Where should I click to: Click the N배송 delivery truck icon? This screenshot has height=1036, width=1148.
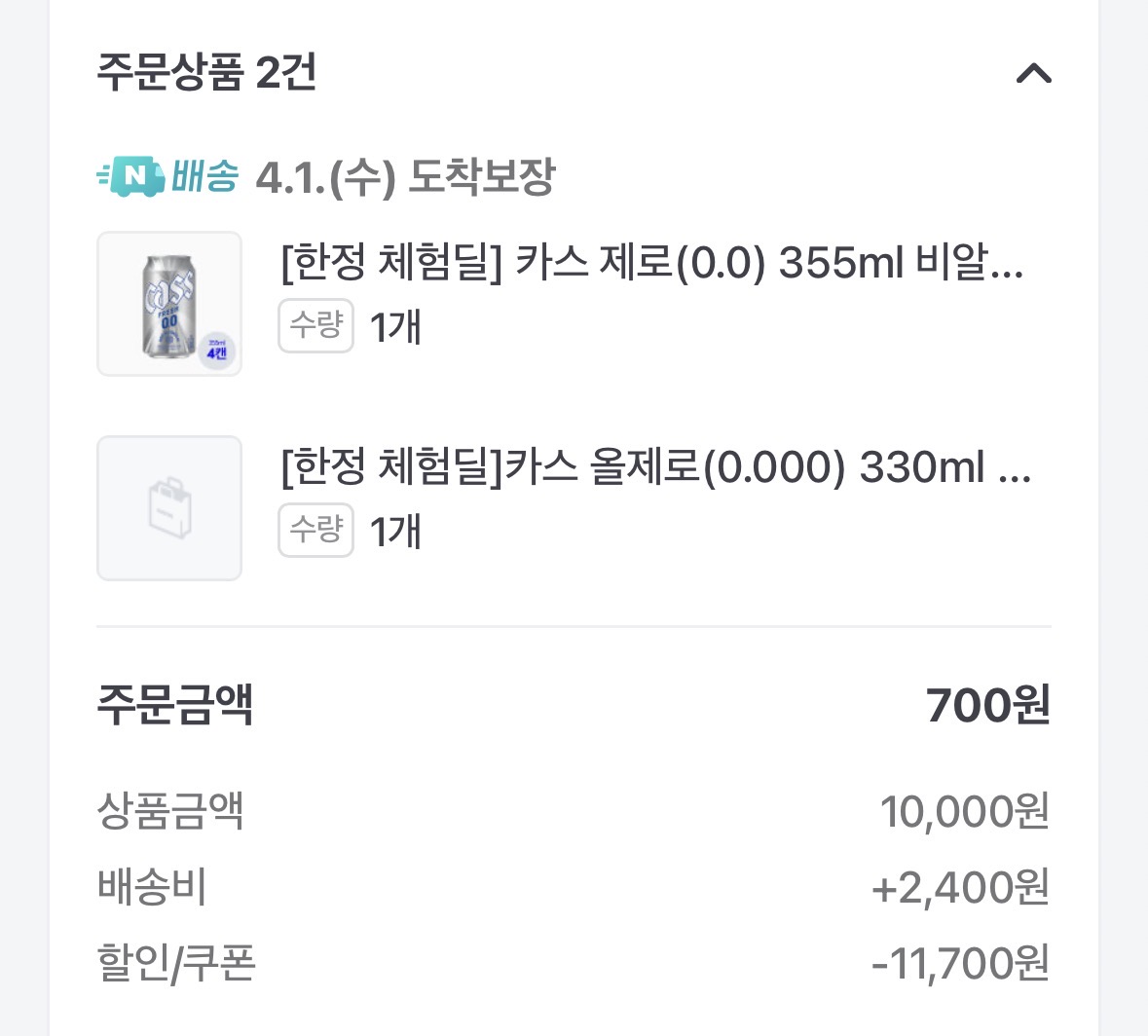click(x=131, y=176)
